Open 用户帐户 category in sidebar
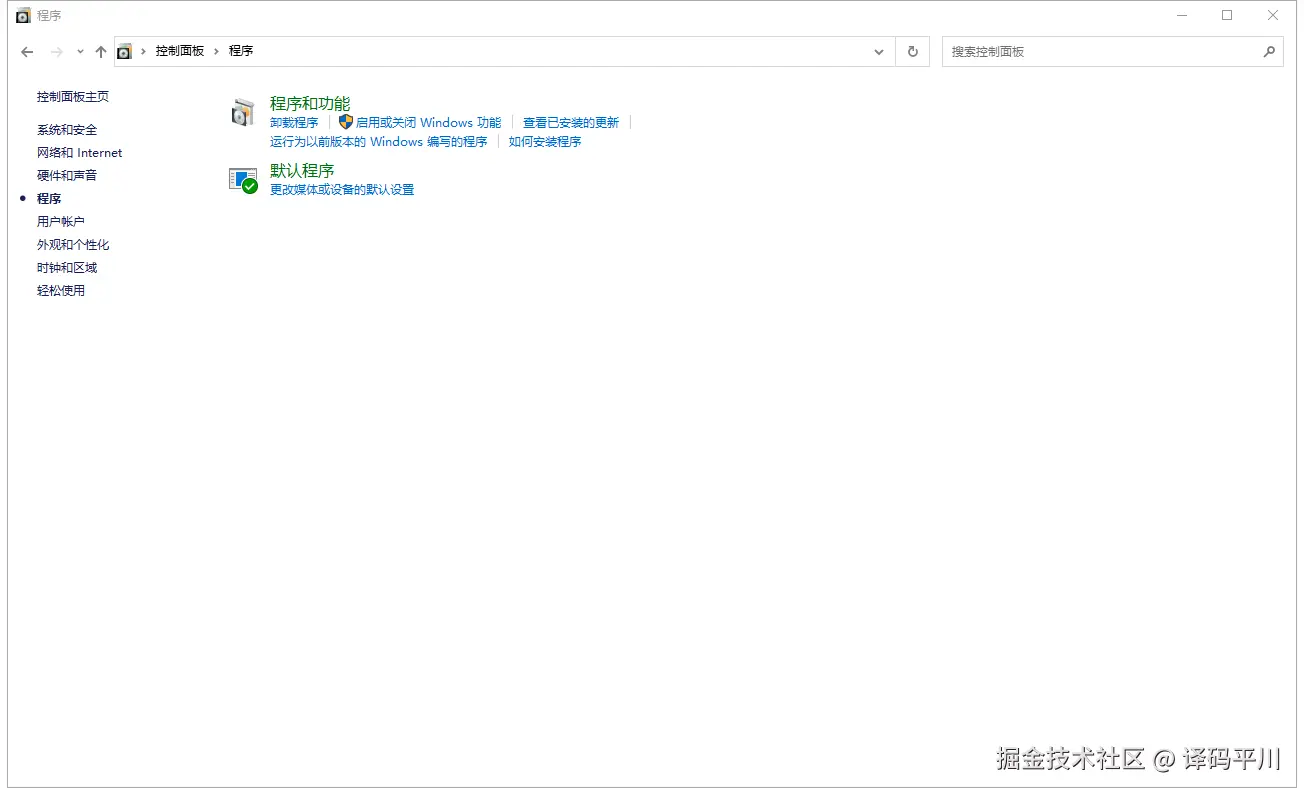 point(61,222)
